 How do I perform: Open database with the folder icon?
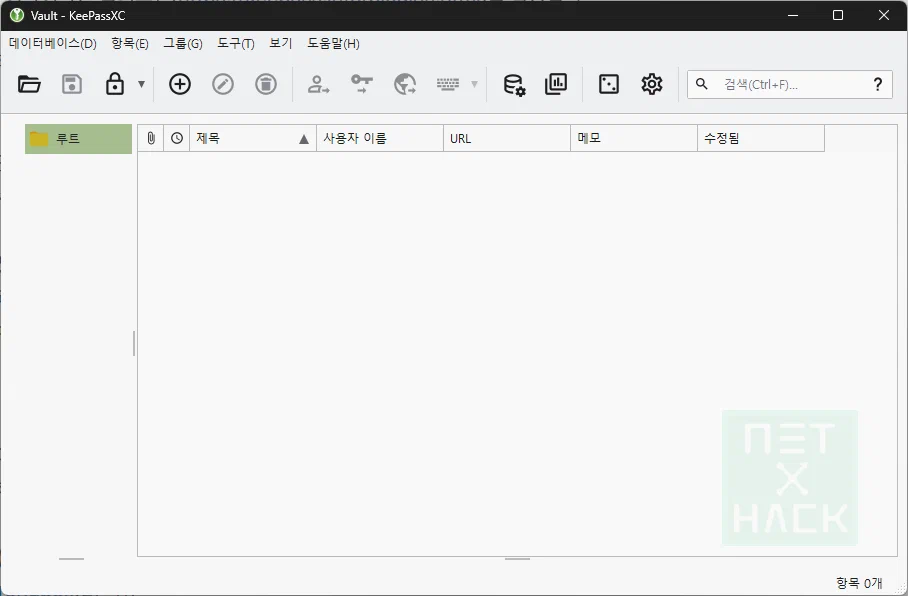pyautogui.click(x=29, y=85)
